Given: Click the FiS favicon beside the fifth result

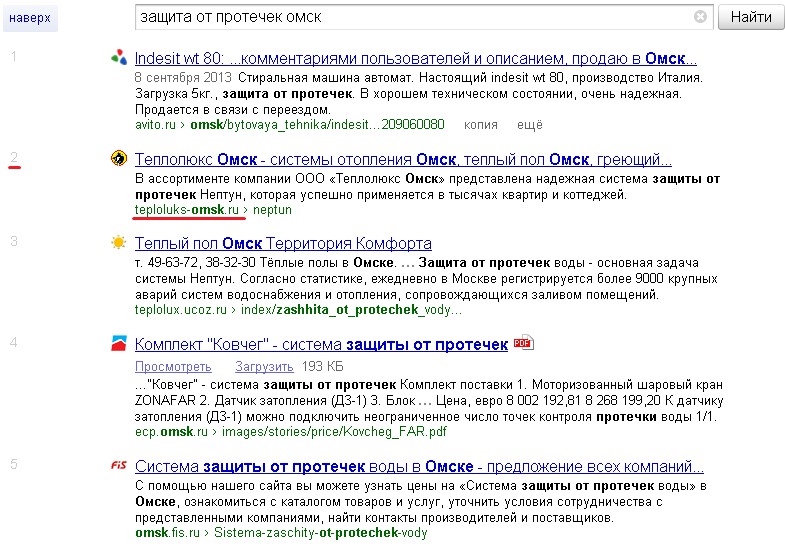Looking at the screenshot, I should (119, 465).
